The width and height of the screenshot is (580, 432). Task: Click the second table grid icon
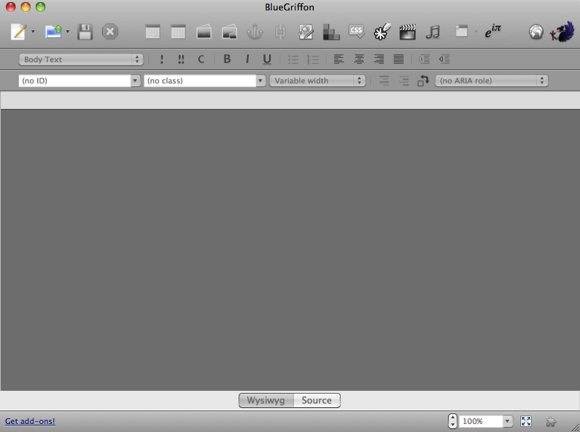coord(178,32)
